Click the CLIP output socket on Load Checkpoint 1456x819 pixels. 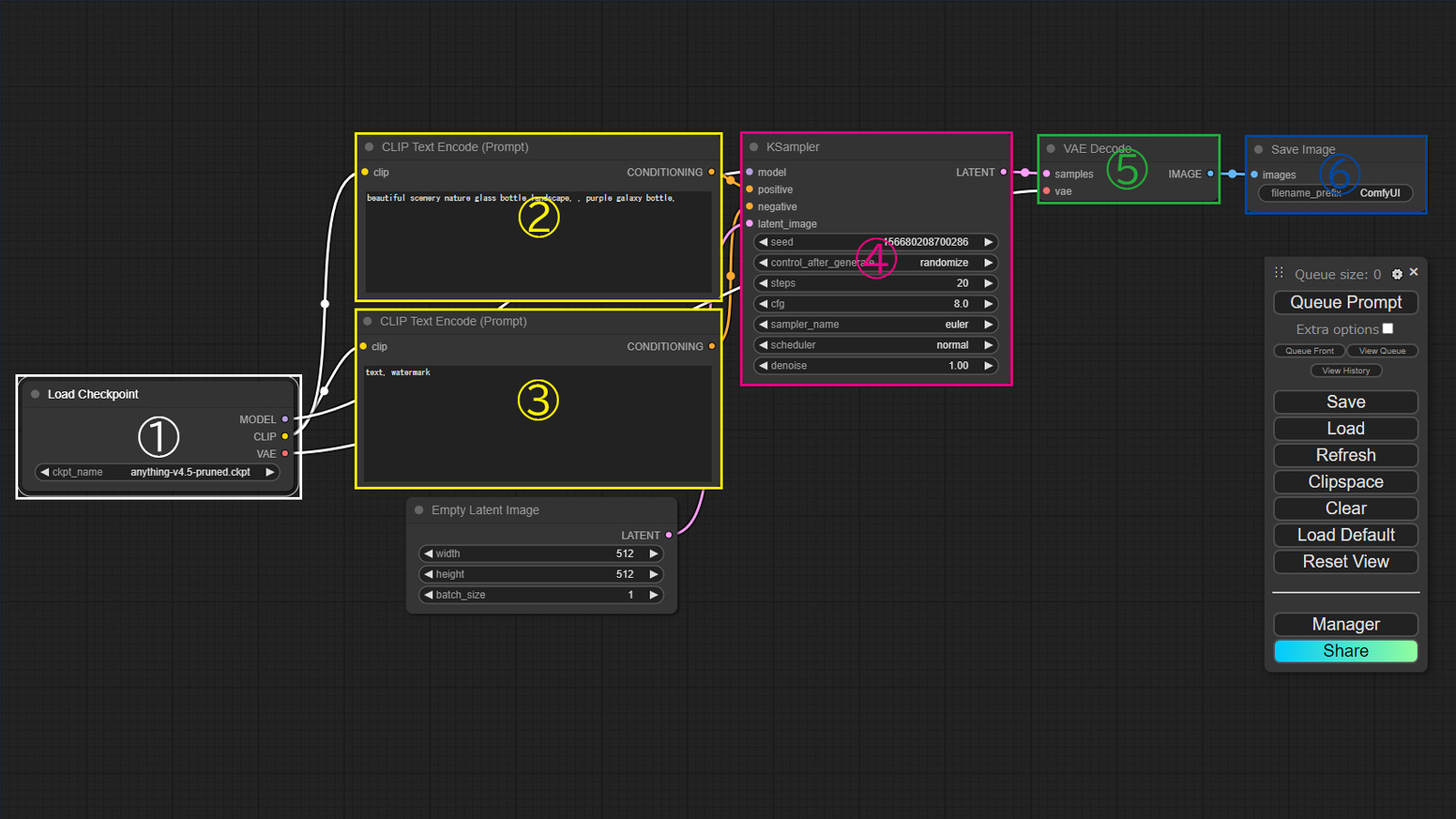[x=285, y=437]
